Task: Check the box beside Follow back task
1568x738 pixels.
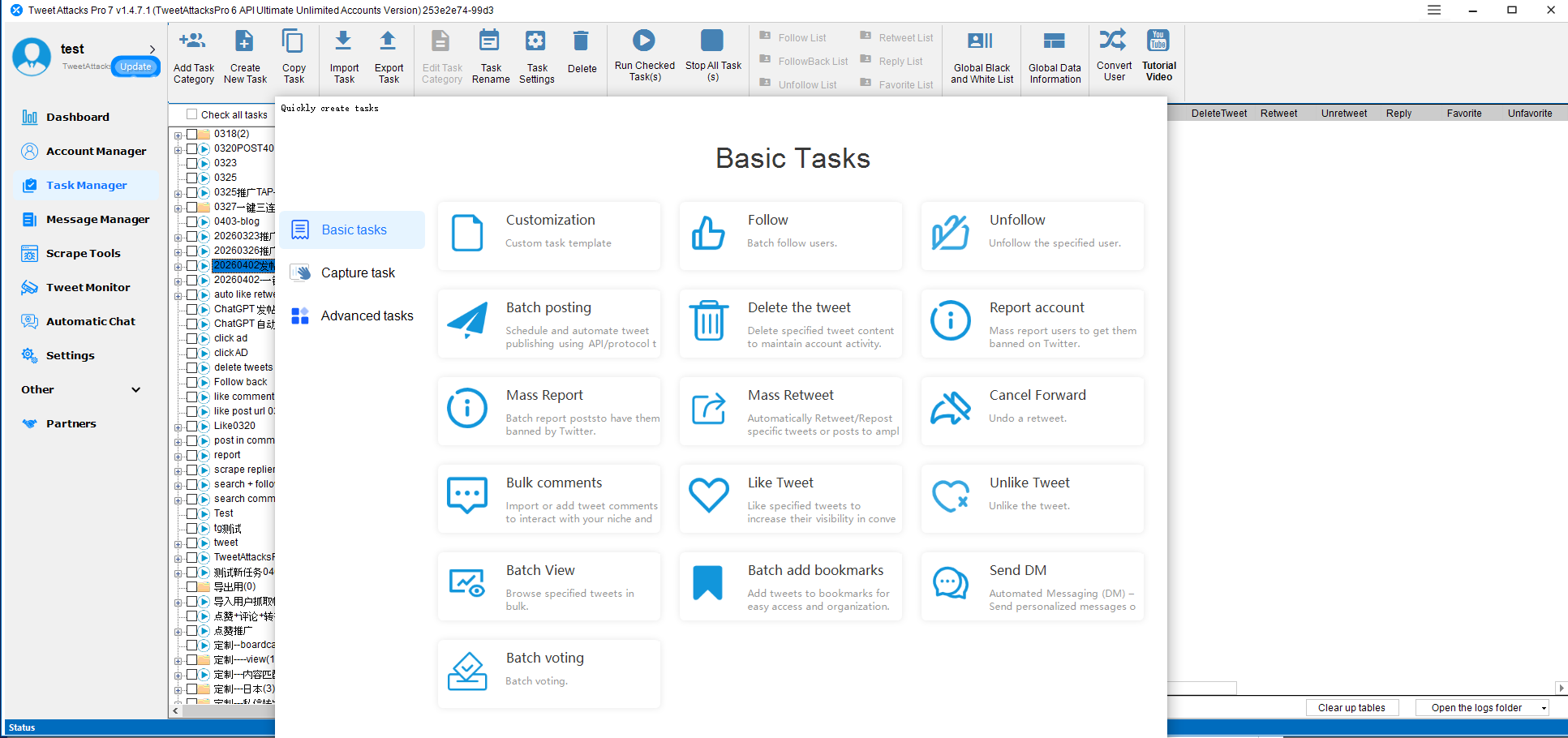Action: (192, 382)
